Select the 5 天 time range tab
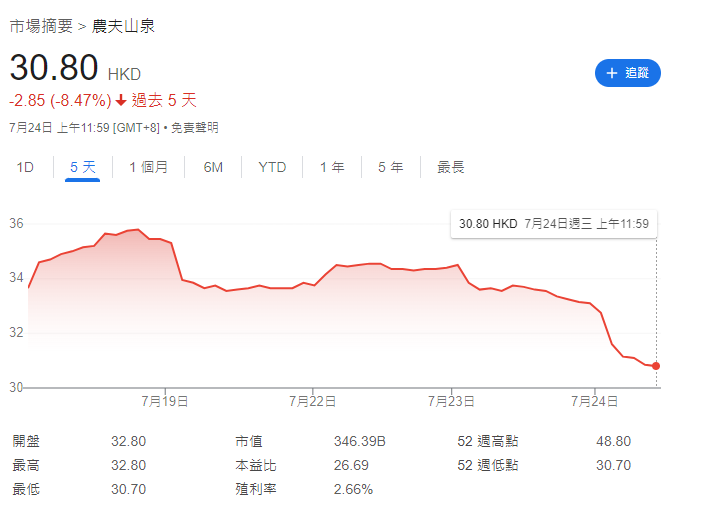The height and width of the screenshot is (510, 706). click(x=83, y=167)
